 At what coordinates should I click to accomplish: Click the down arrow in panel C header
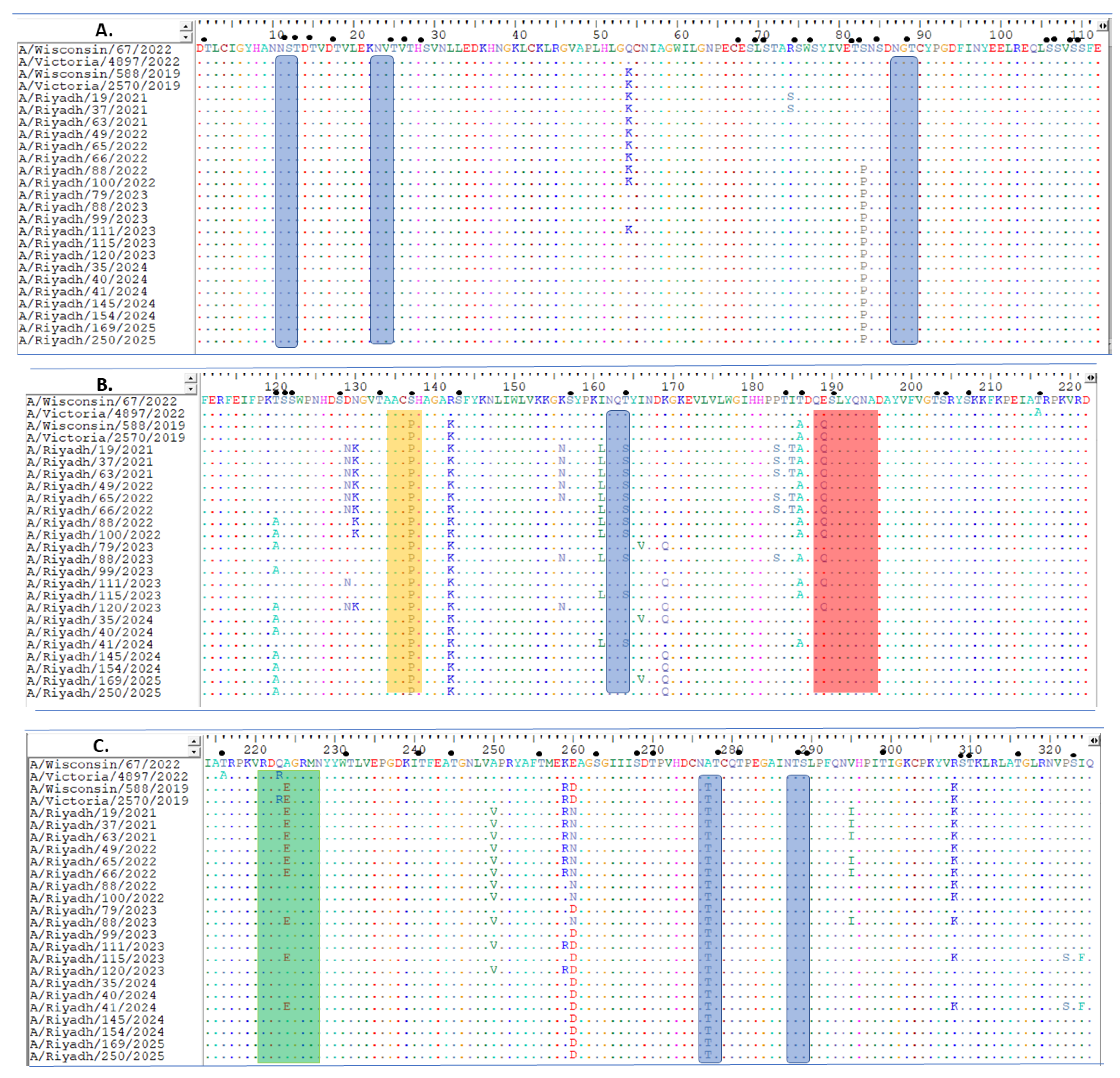[194, 752]
